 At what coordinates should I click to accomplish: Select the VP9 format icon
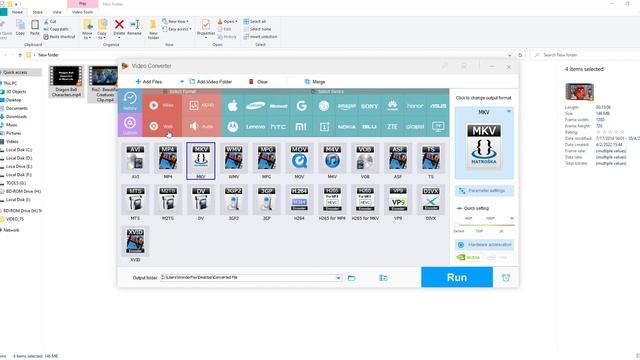tap(398, 200)
